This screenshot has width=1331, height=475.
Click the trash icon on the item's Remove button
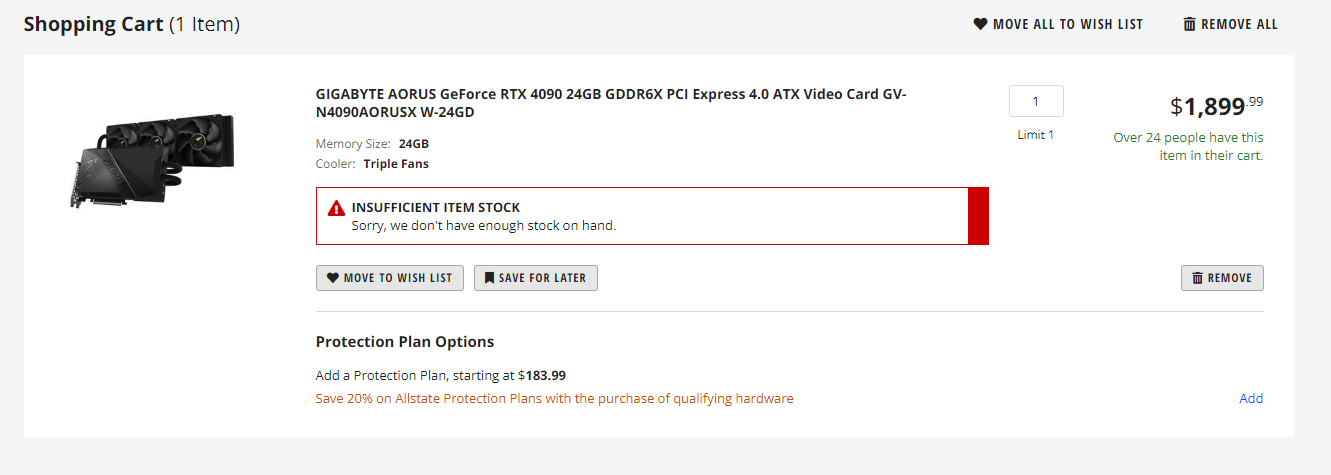click(1197, 278)
